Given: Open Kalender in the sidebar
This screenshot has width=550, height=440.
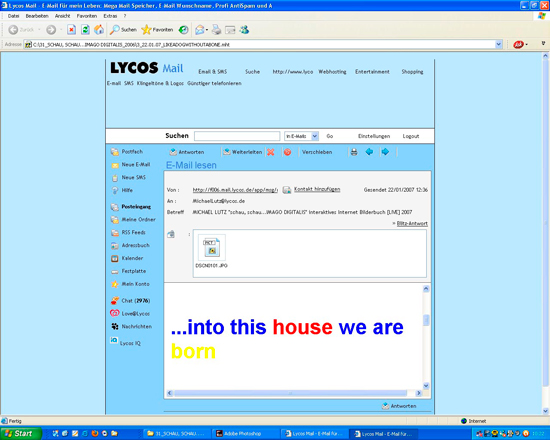Looking at the screenshot, I should [127, 258].
